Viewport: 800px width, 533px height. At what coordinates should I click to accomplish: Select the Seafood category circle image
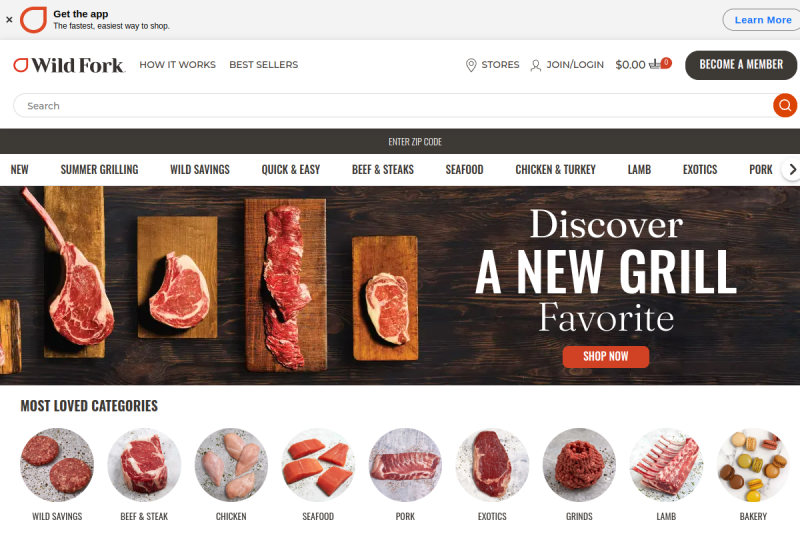[318, 465]
